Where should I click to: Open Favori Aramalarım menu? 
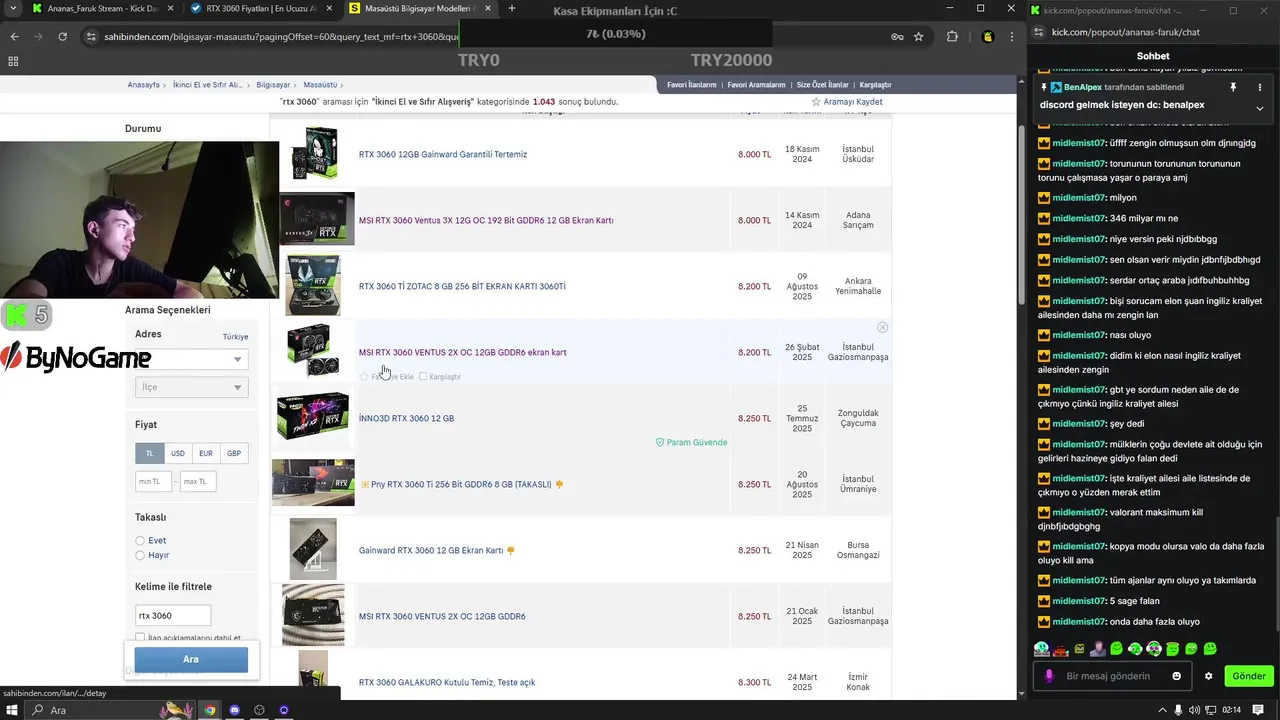tap(756, 85)
